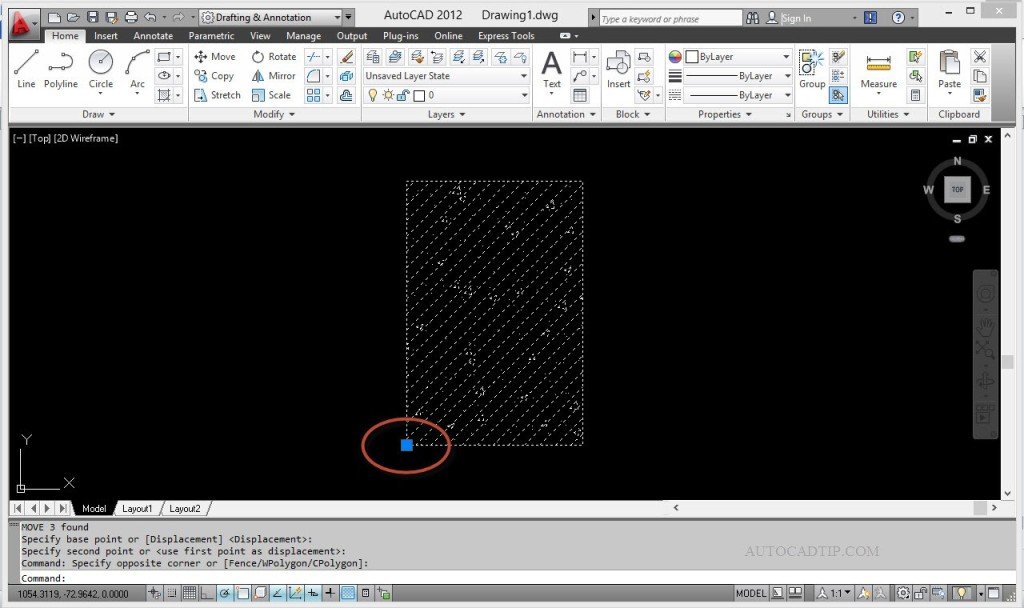Click the Erase tool icon
1024x608 pixels.
[x=347, y=57]
